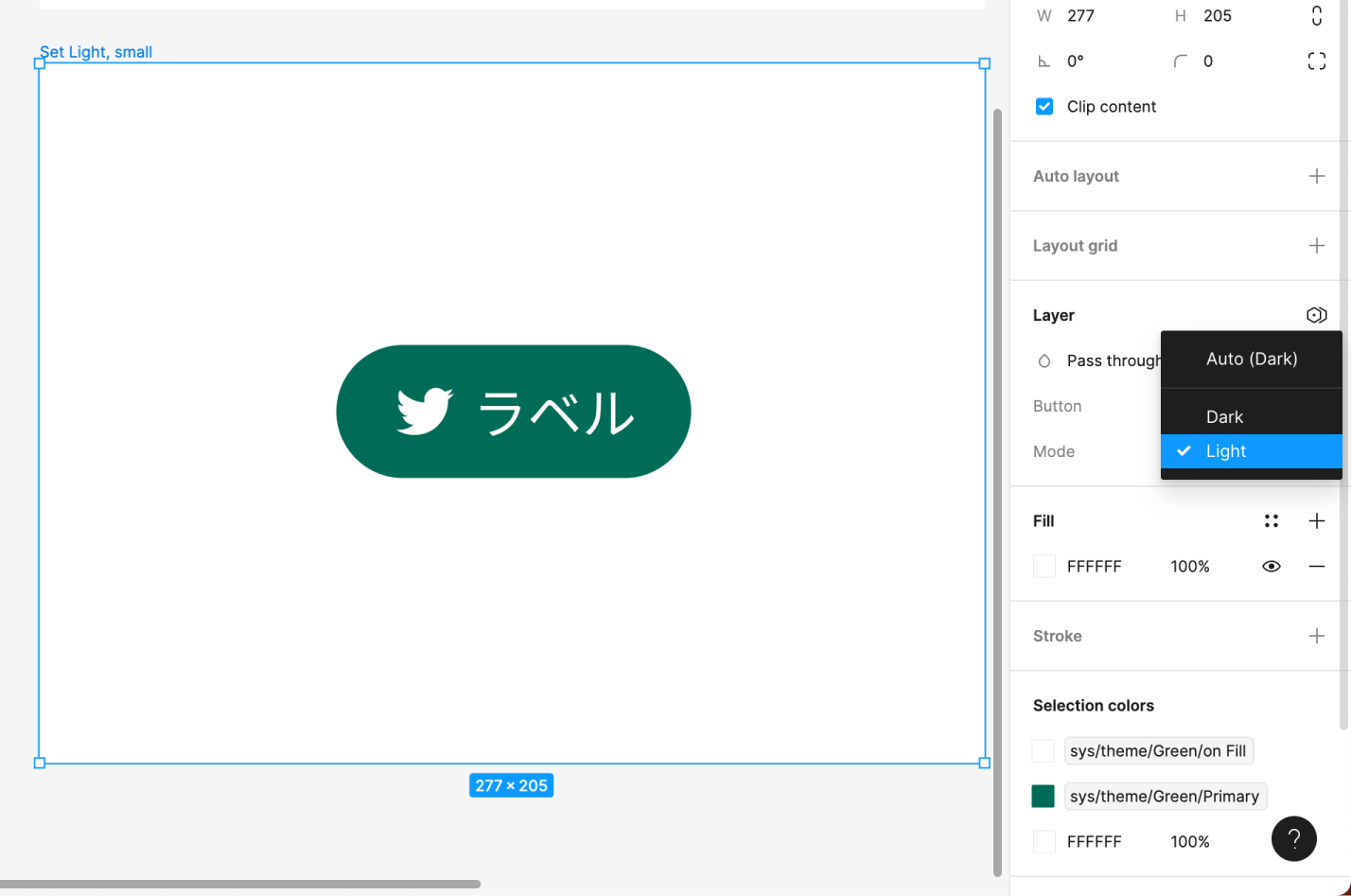Click the green Primary color swatch
Screen dimensions: 1351x896
1044,797
